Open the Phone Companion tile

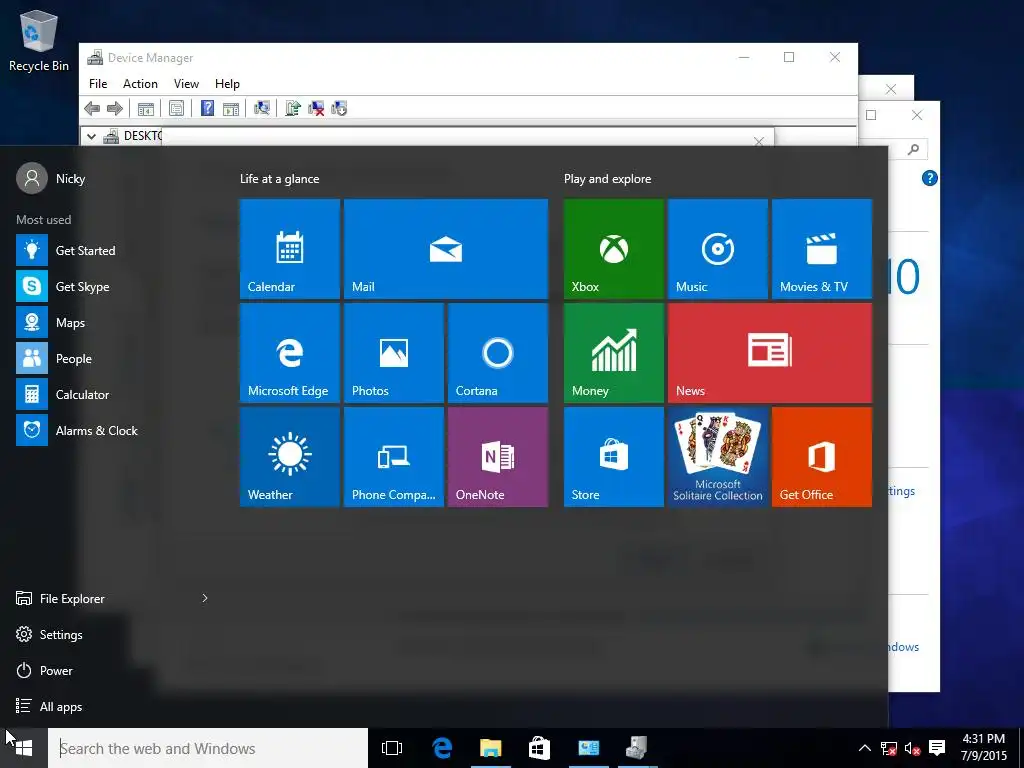[x=394, y=456]
